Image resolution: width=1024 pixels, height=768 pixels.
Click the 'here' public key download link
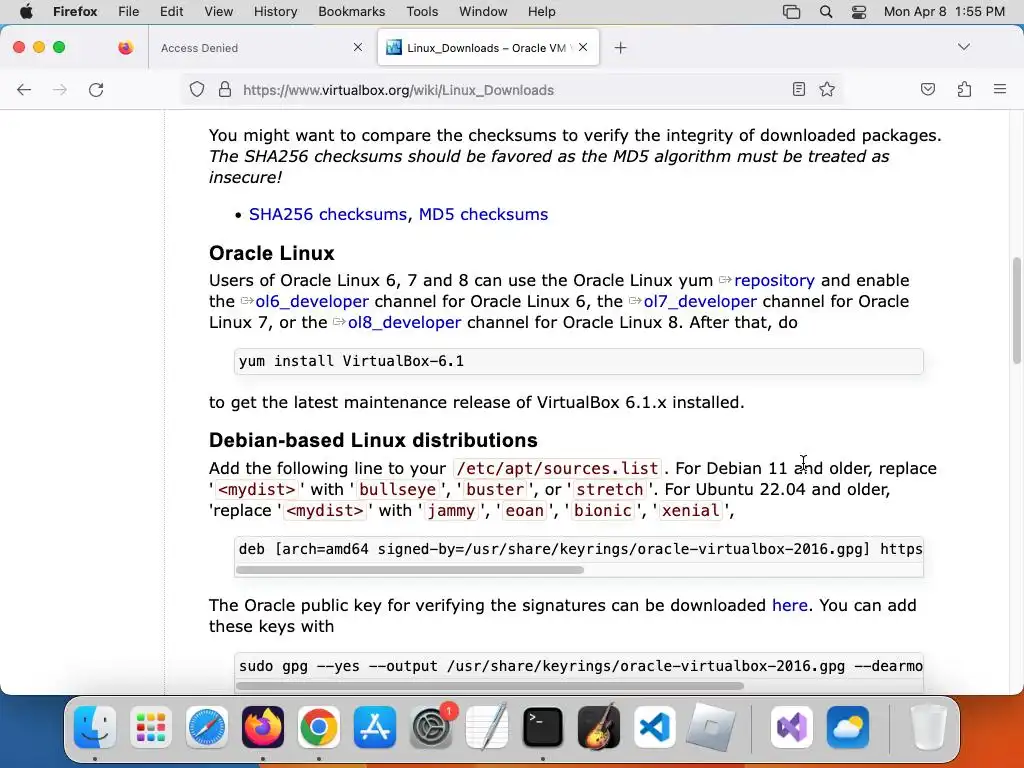(790, 605)
